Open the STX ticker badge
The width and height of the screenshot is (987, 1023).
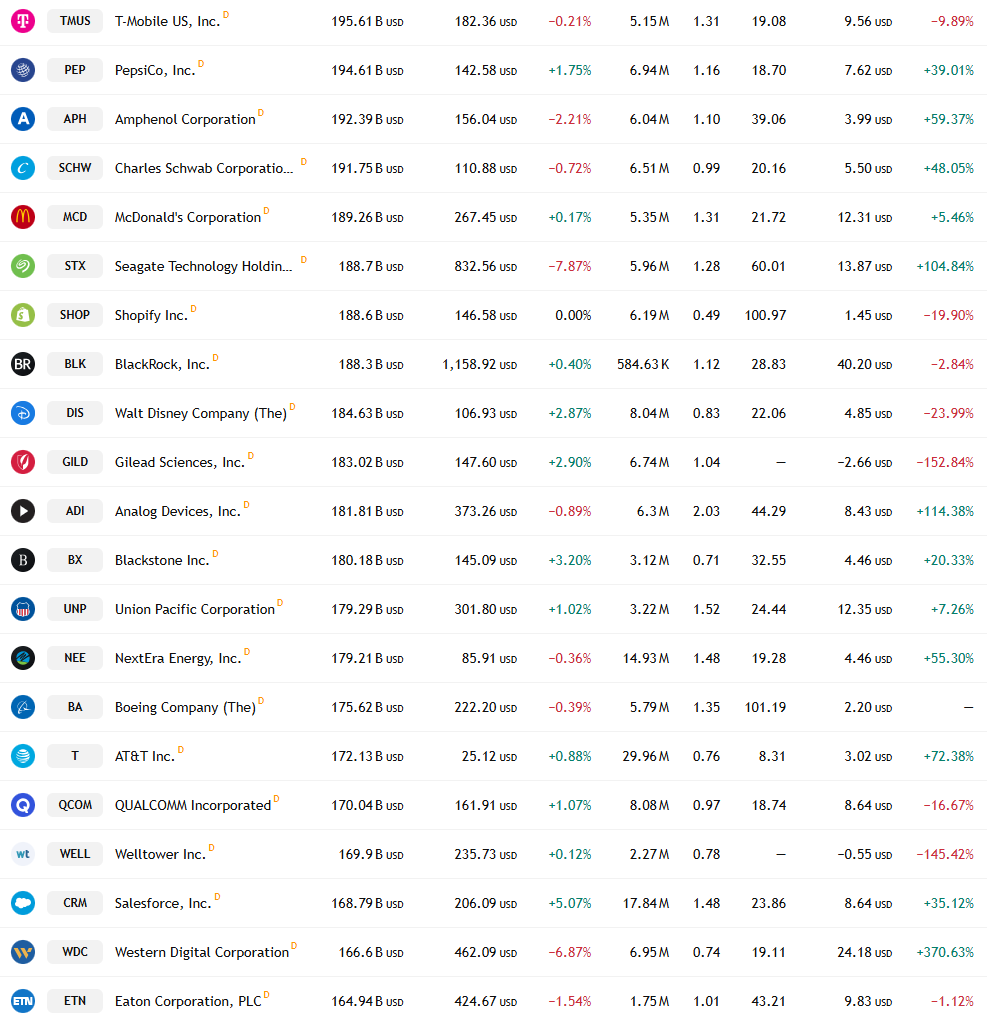point(75,266)
